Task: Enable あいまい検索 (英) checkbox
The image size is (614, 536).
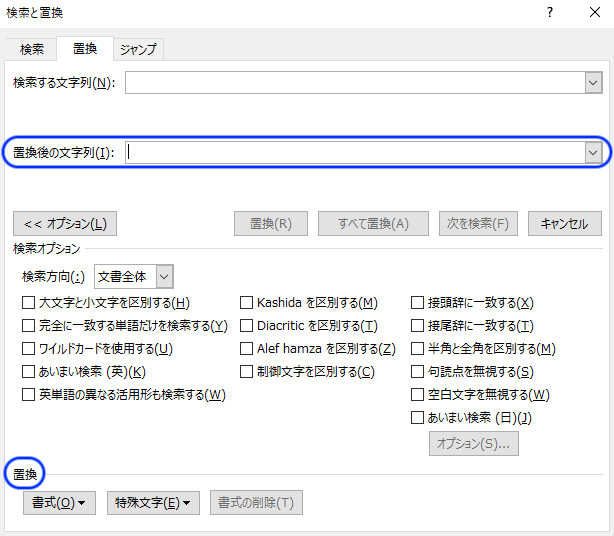Action: 29,372
